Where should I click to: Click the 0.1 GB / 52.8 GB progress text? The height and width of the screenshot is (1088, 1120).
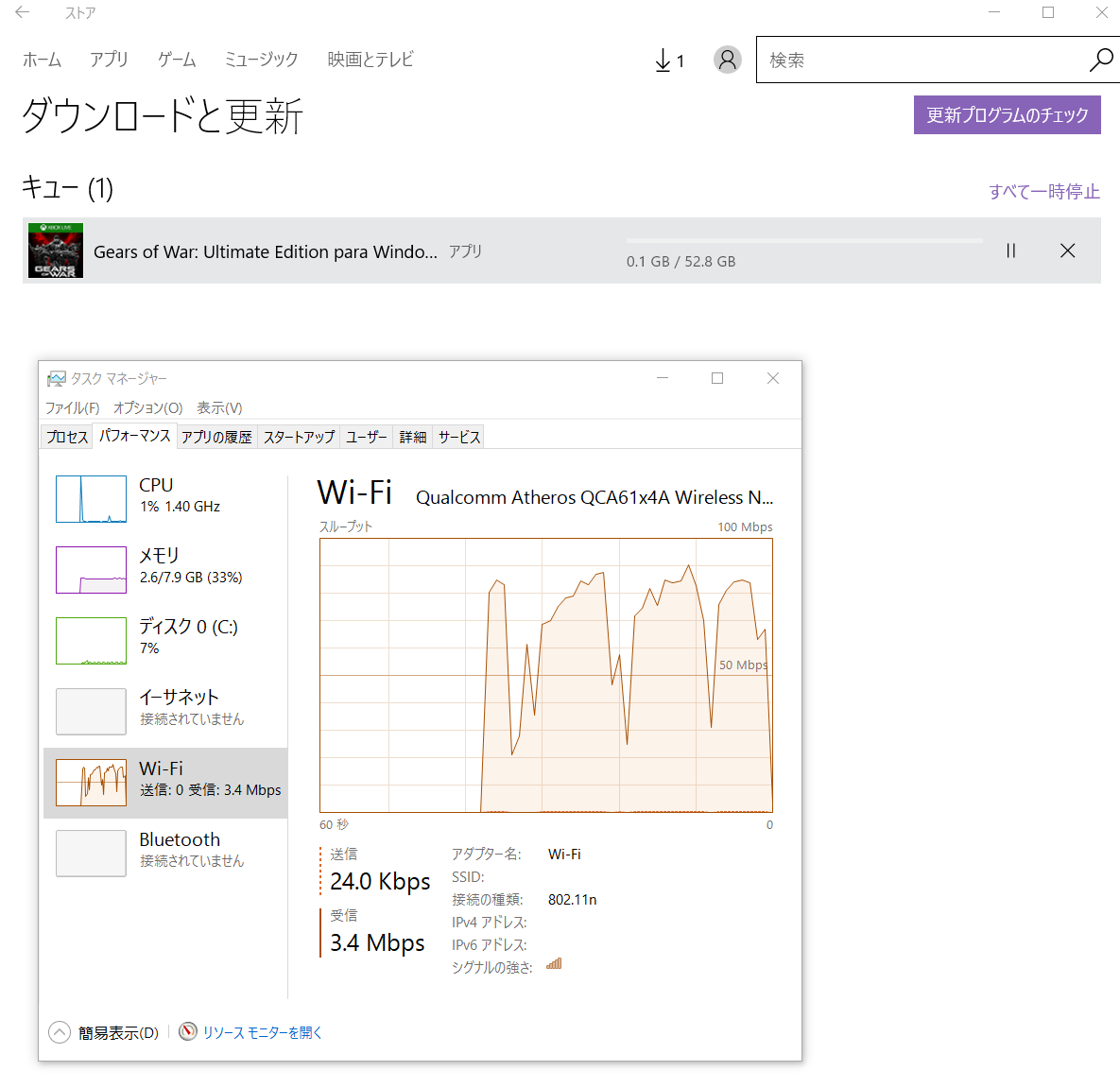point(681,262)
